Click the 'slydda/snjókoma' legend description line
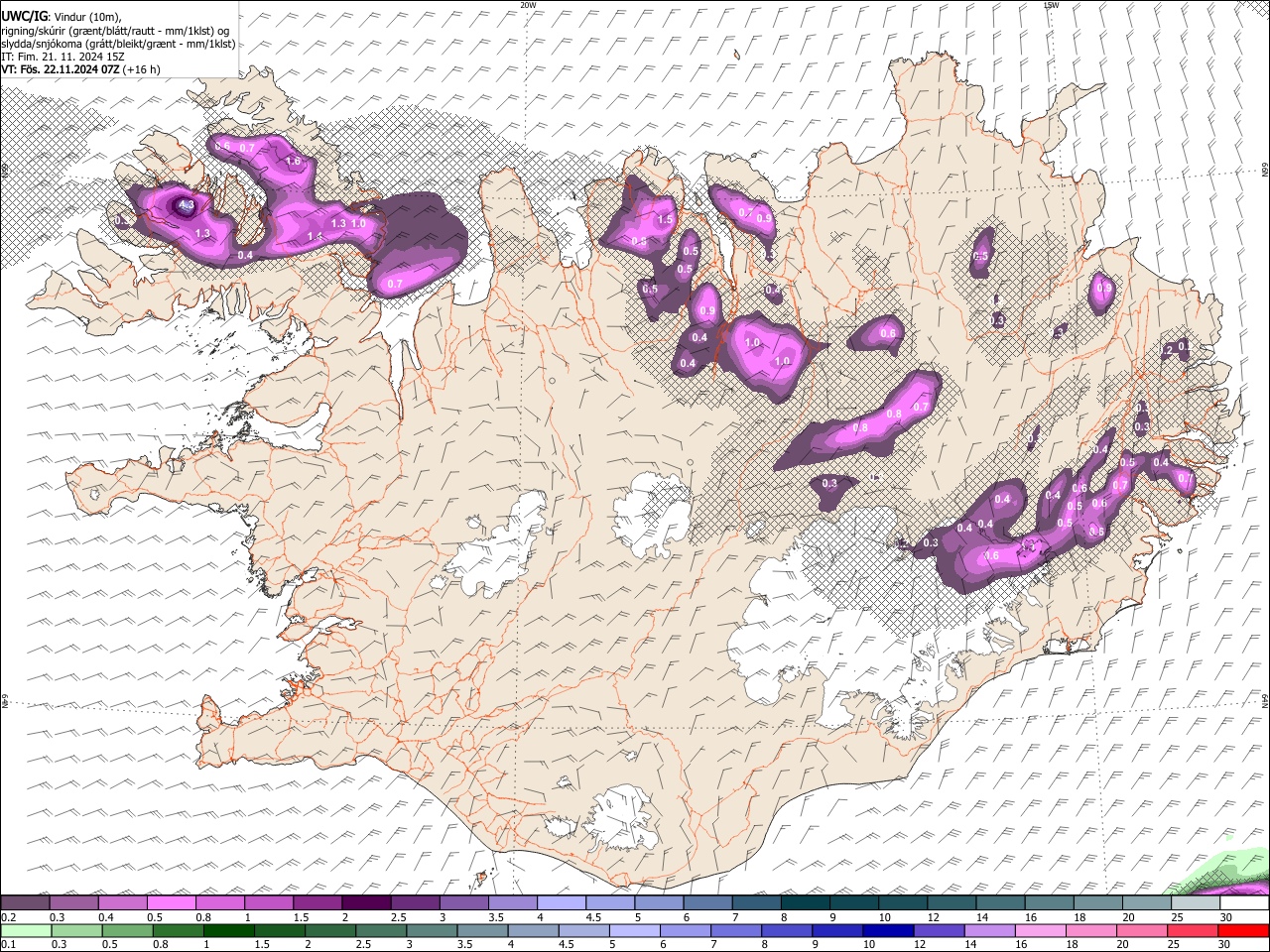1270x952 pixels. (x=118, y=44)
